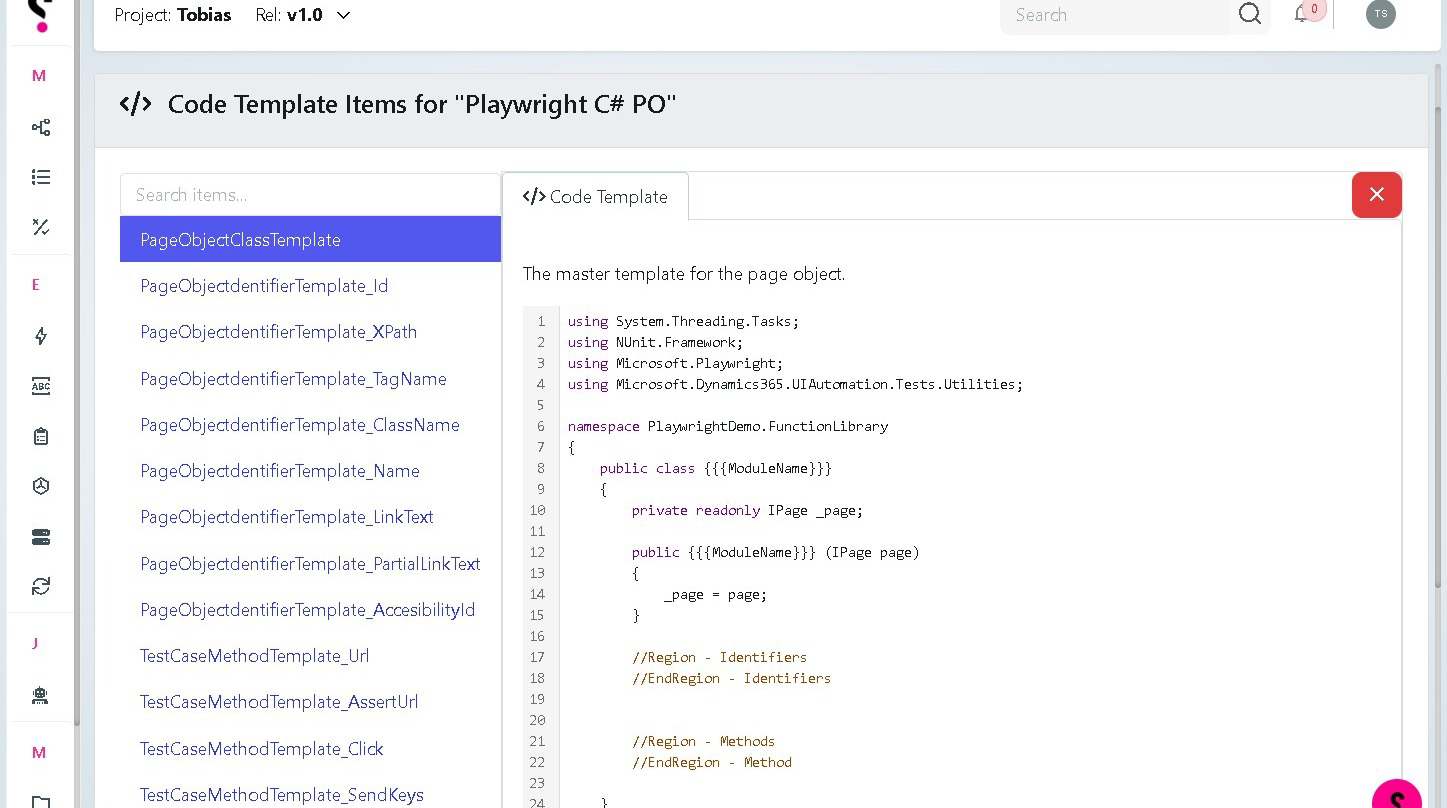The width and height of the screenshot is (1447, 808).
Task: Click the 'Code Template Items' page heading
Action: [422, 104]
